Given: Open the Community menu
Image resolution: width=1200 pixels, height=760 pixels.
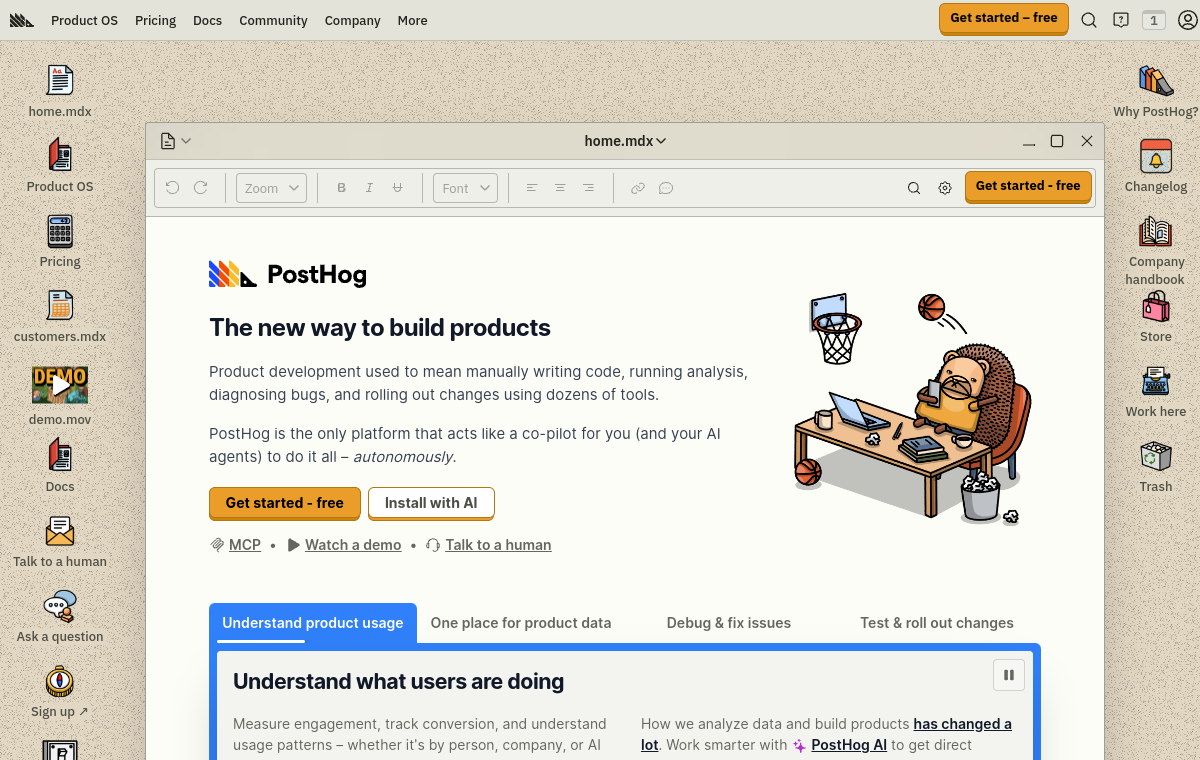Looking at the screenshot, I should 273,20.
